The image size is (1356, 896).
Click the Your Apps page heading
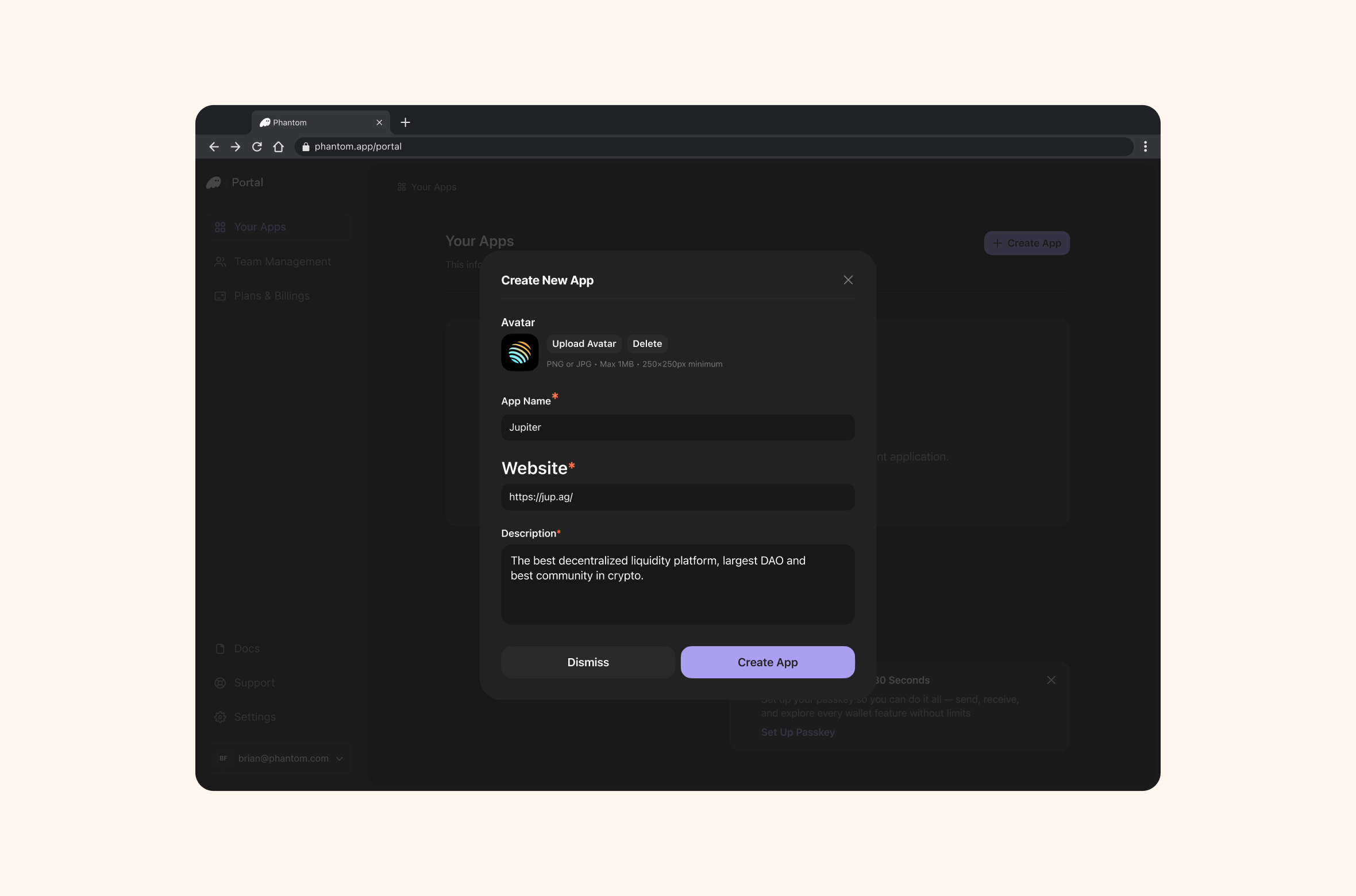(x=480, y=241)
